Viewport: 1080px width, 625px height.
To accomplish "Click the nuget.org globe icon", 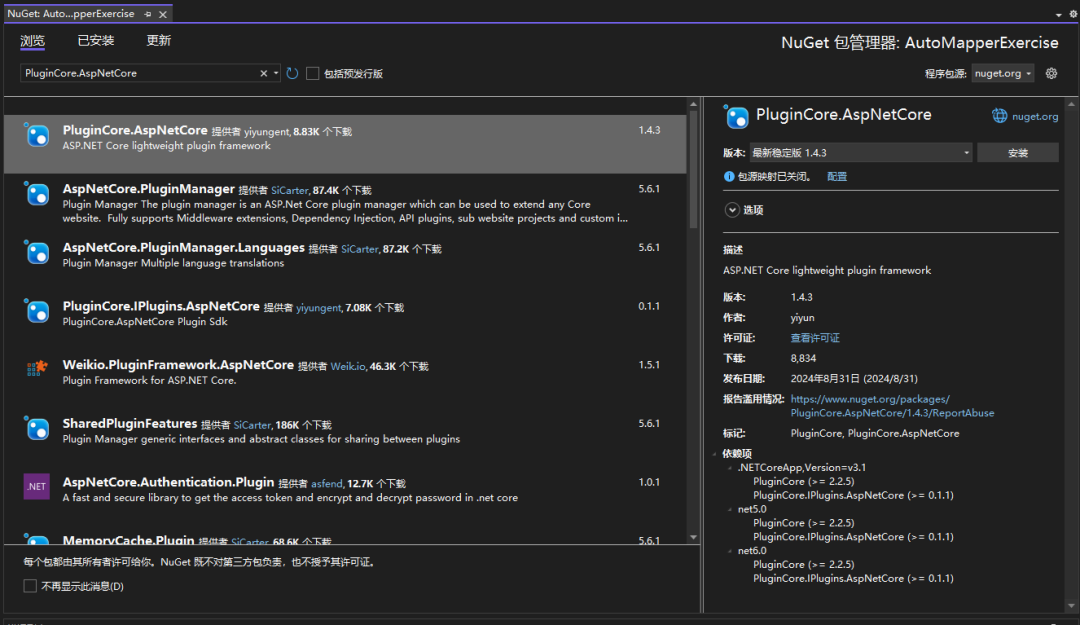I will point(999,116).
